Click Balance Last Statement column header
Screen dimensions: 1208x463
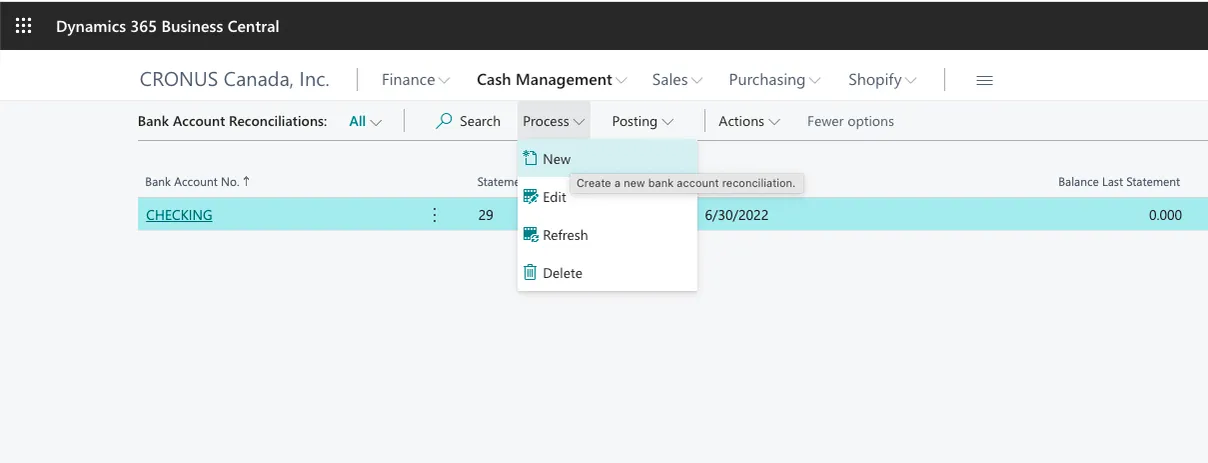[1119, 182]
